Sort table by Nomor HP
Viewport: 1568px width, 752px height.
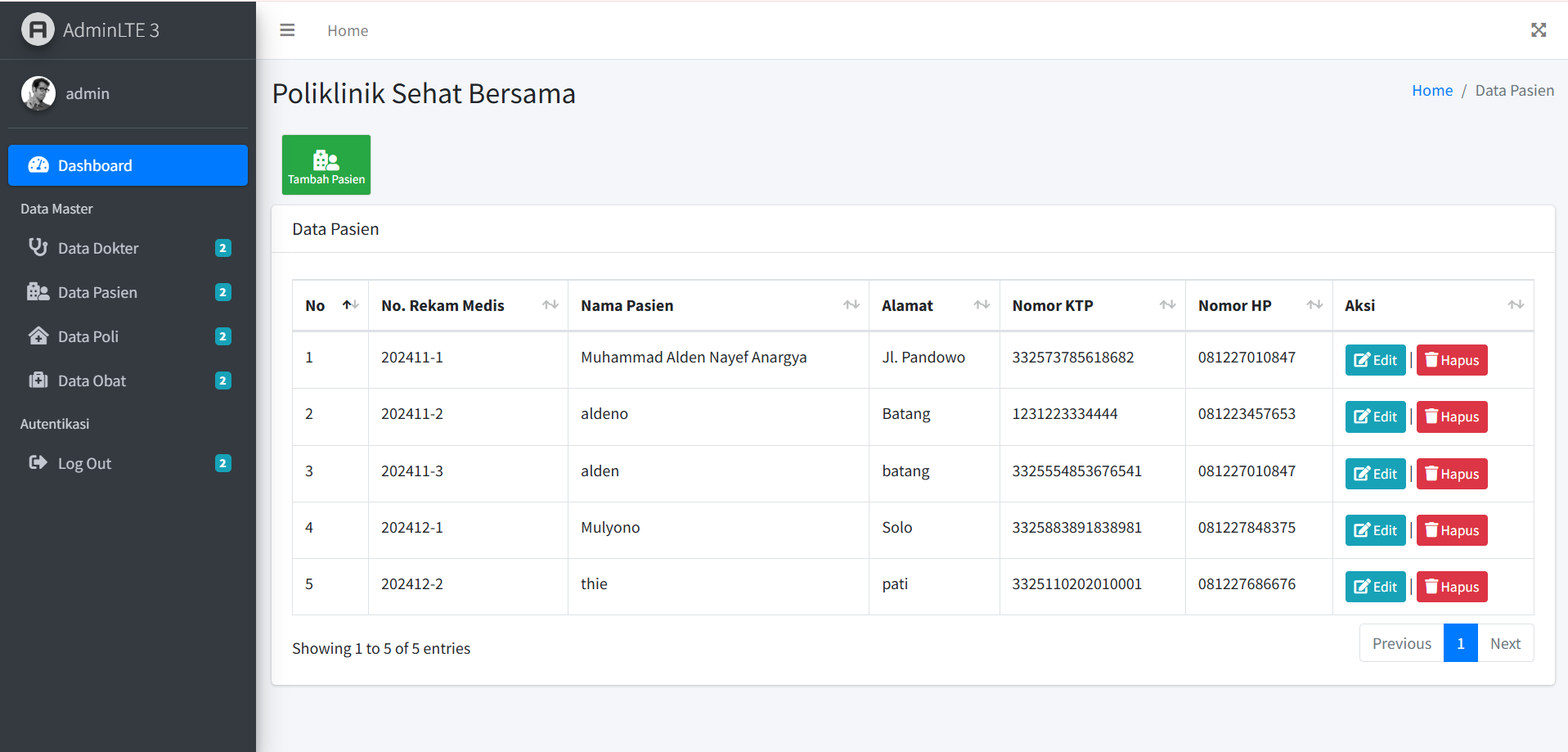(1258, 305)
